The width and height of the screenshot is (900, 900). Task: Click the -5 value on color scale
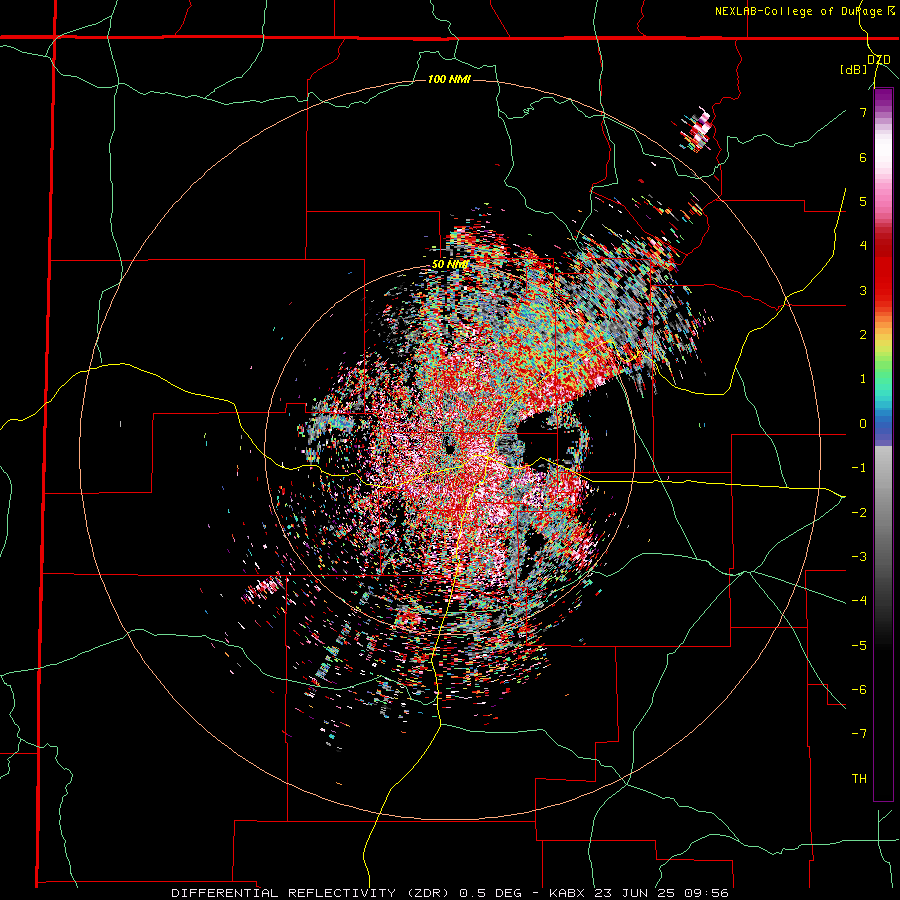[859, 645]
